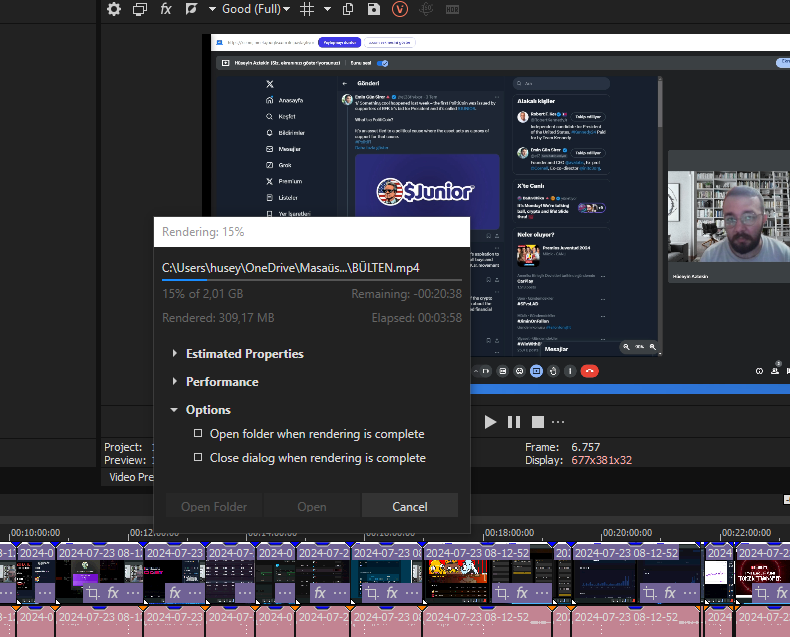The image size is (790, 637).
Task: Copy preview snapshot to clipboard icon
Action: pyautogui.click(x=348, y=9)
